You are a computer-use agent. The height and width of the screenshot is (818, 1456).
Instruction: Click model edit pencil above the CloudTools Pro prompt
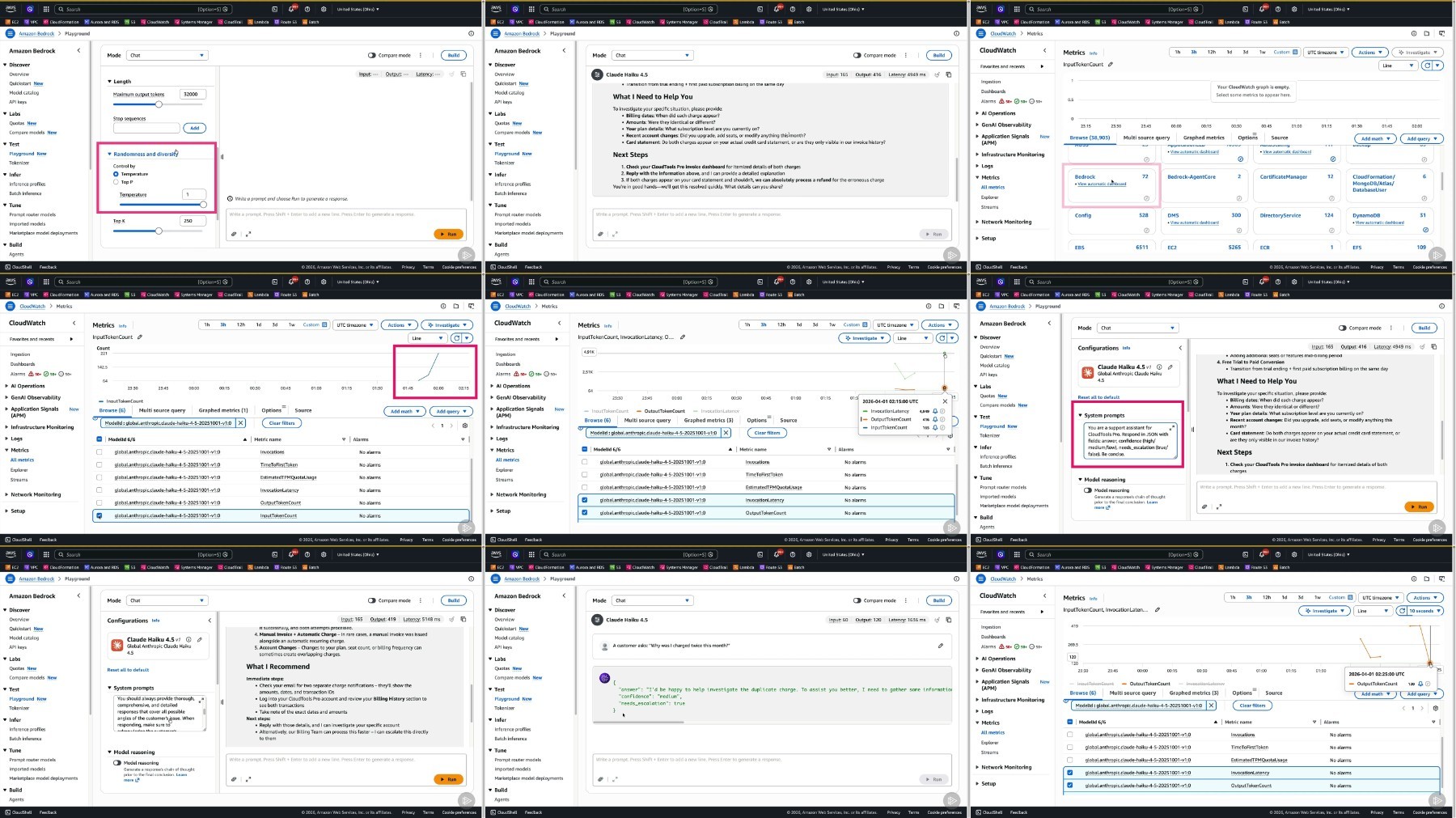[x=1170, y=367]
